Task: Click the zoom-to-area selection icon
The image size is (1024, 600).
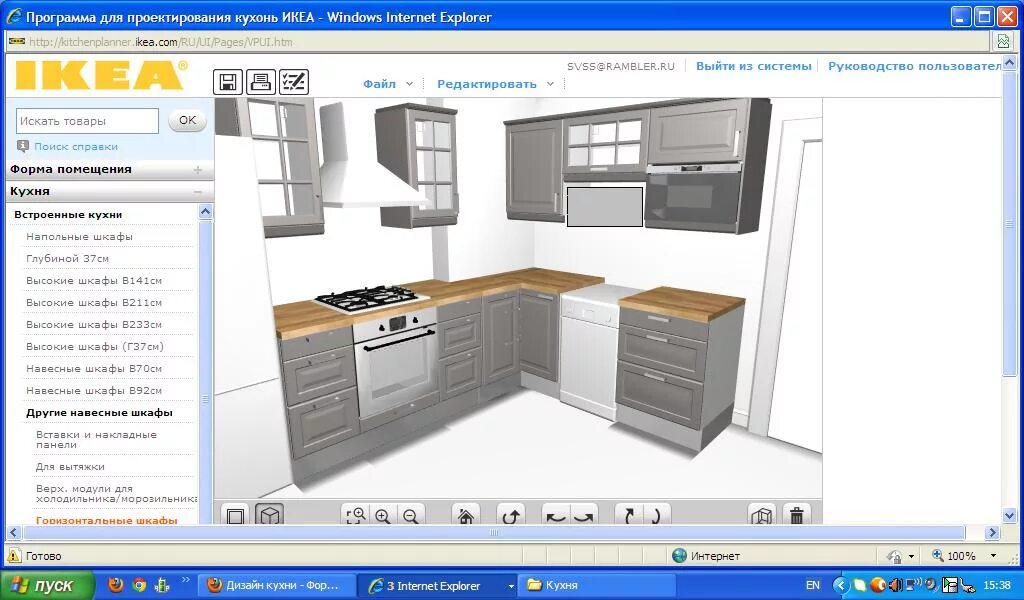Action: 356,516
